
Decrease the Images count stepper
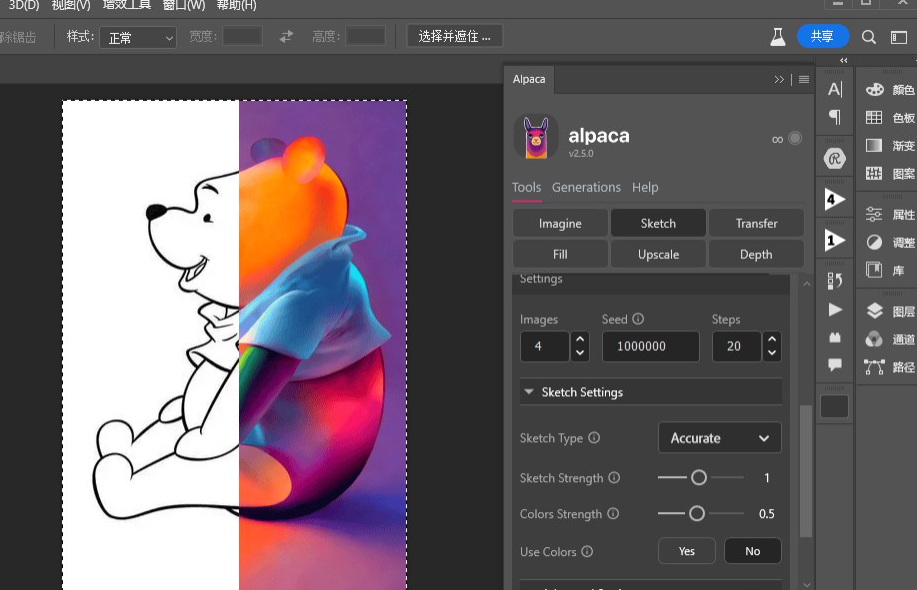(580, 353)
